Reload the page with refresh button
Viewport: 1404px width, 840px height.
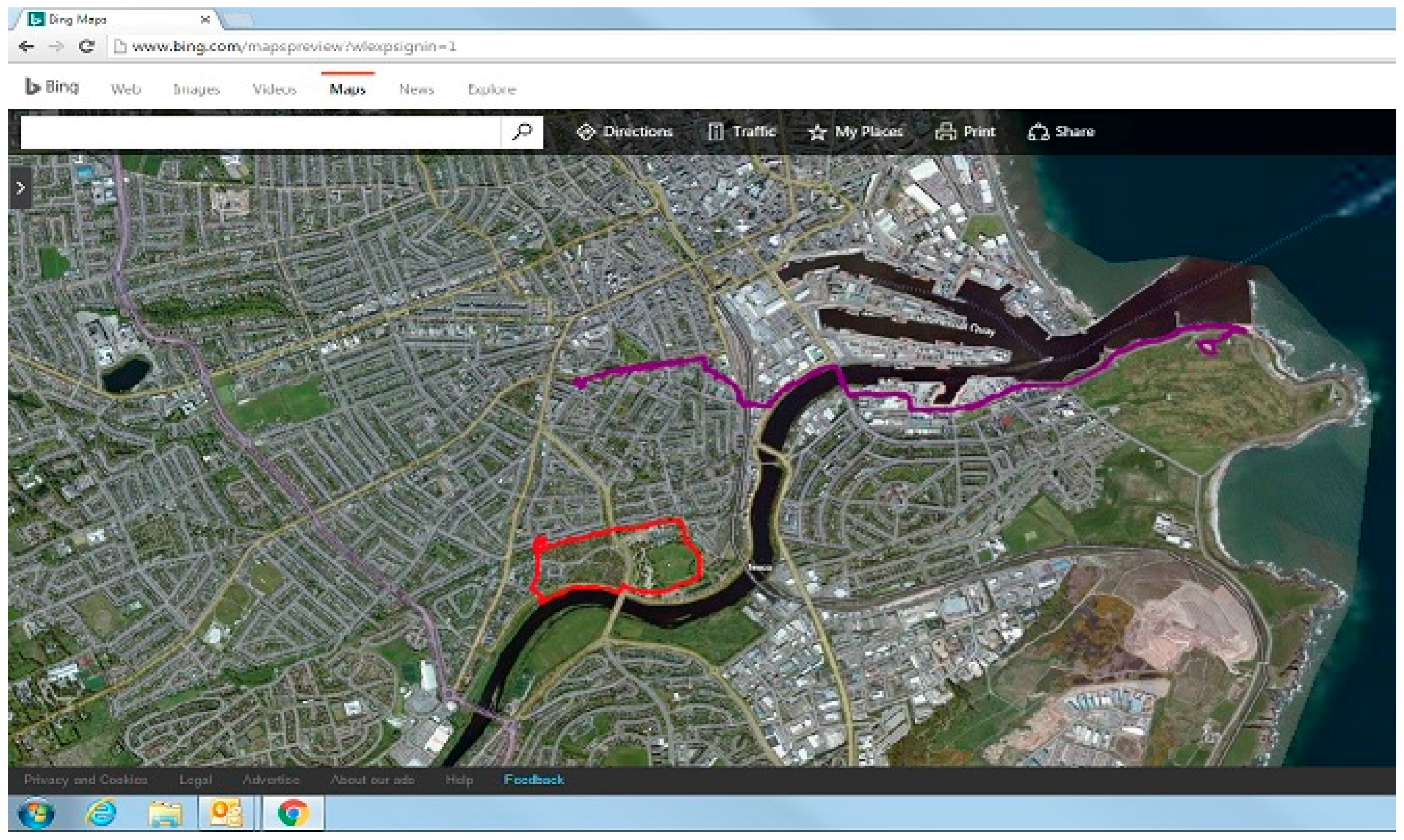(x=86, y=47)
